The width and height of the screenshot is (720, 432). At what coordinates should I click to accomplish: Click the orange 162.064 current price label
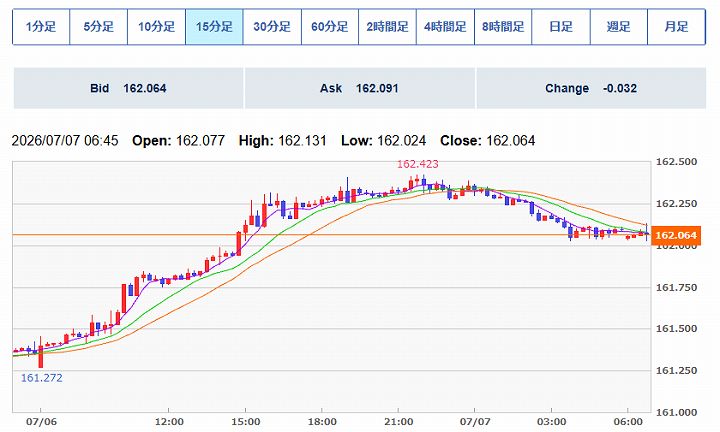tap(676, 235)
